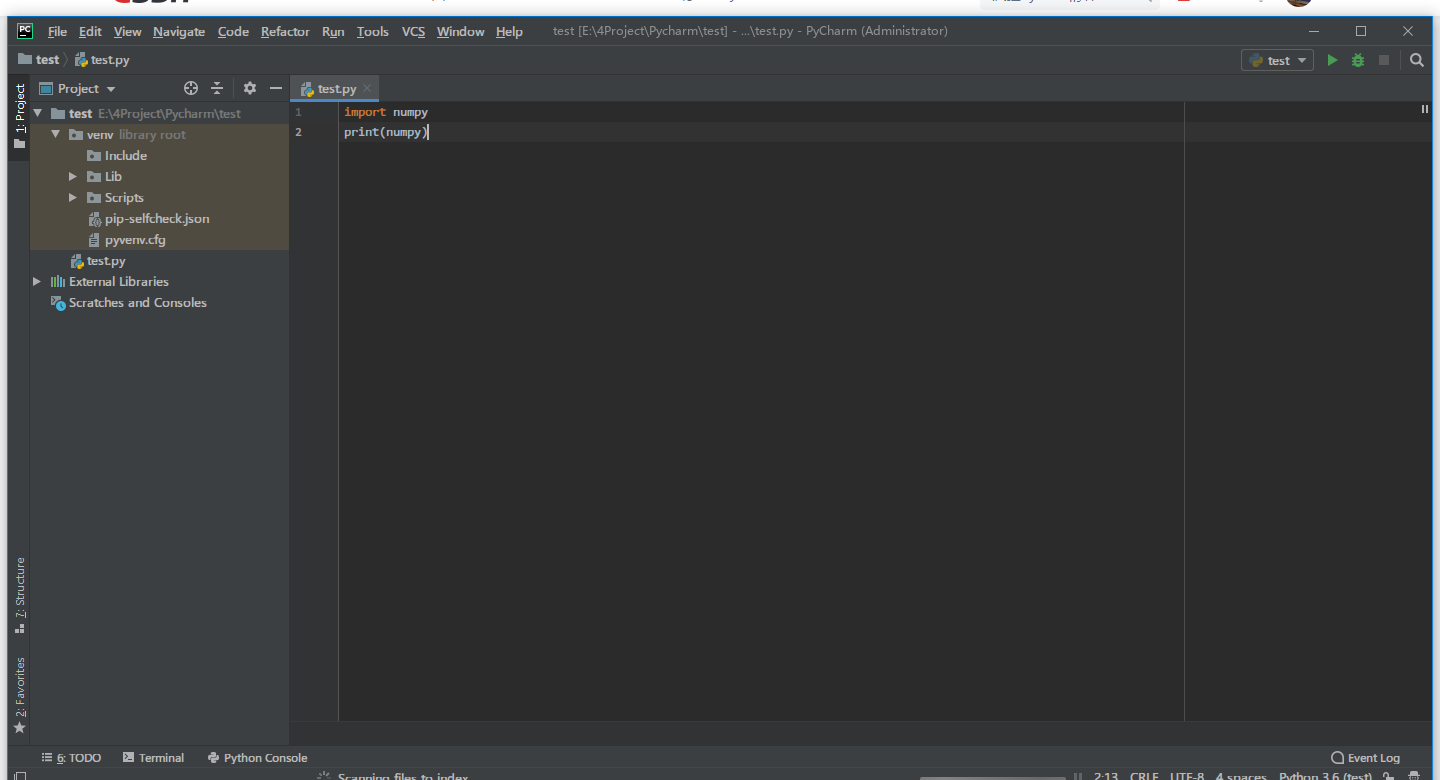Select pyvenv.cfg in the project tree

(x=134, y=240)
